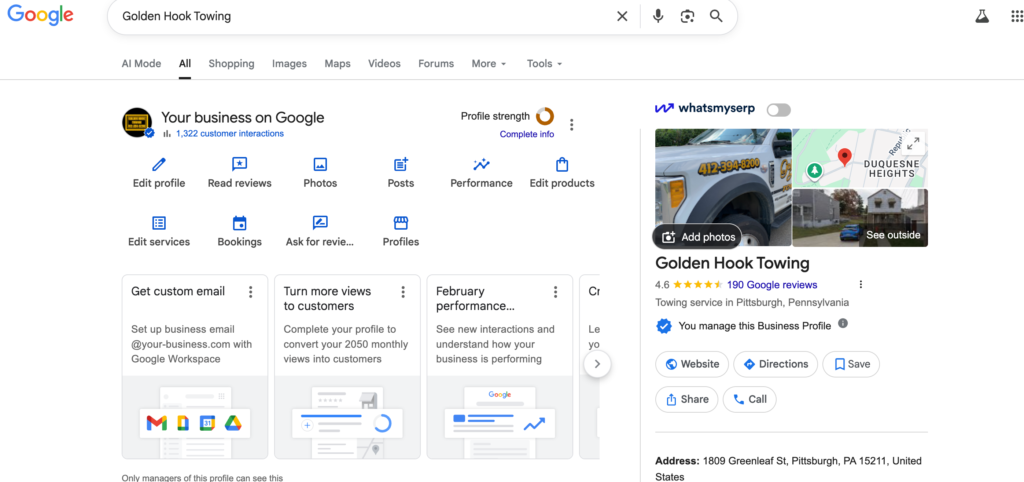Open the 190 Google reviews link
This screenshot has width=1024, height=482.
click(771, 285)
